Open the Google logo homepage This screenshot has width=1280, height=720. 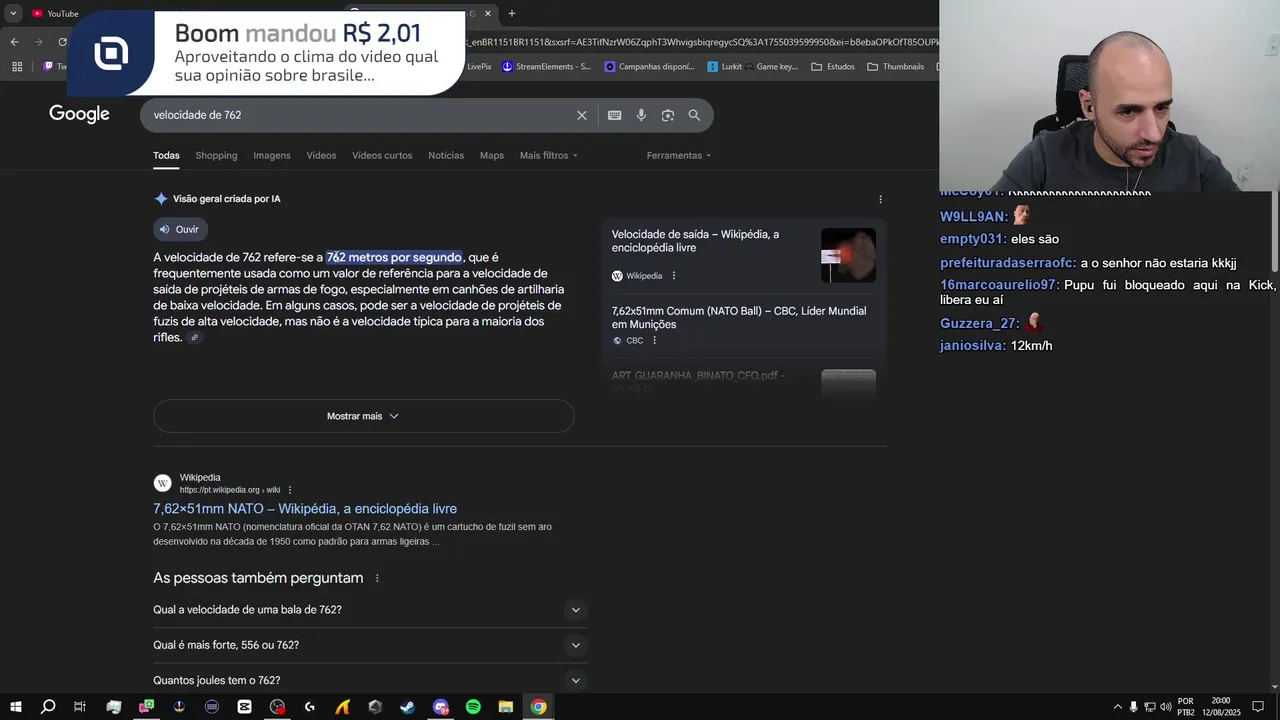point(79,114)
